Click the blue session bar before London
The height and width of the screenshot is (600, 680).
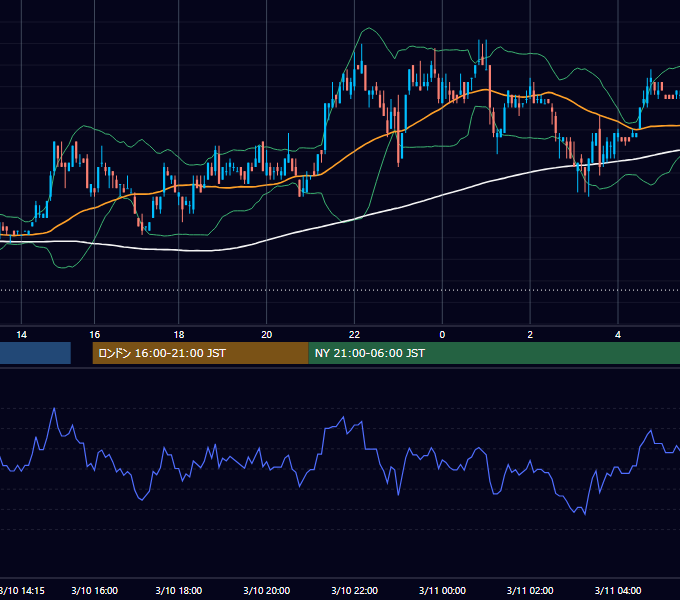(35, 353)
